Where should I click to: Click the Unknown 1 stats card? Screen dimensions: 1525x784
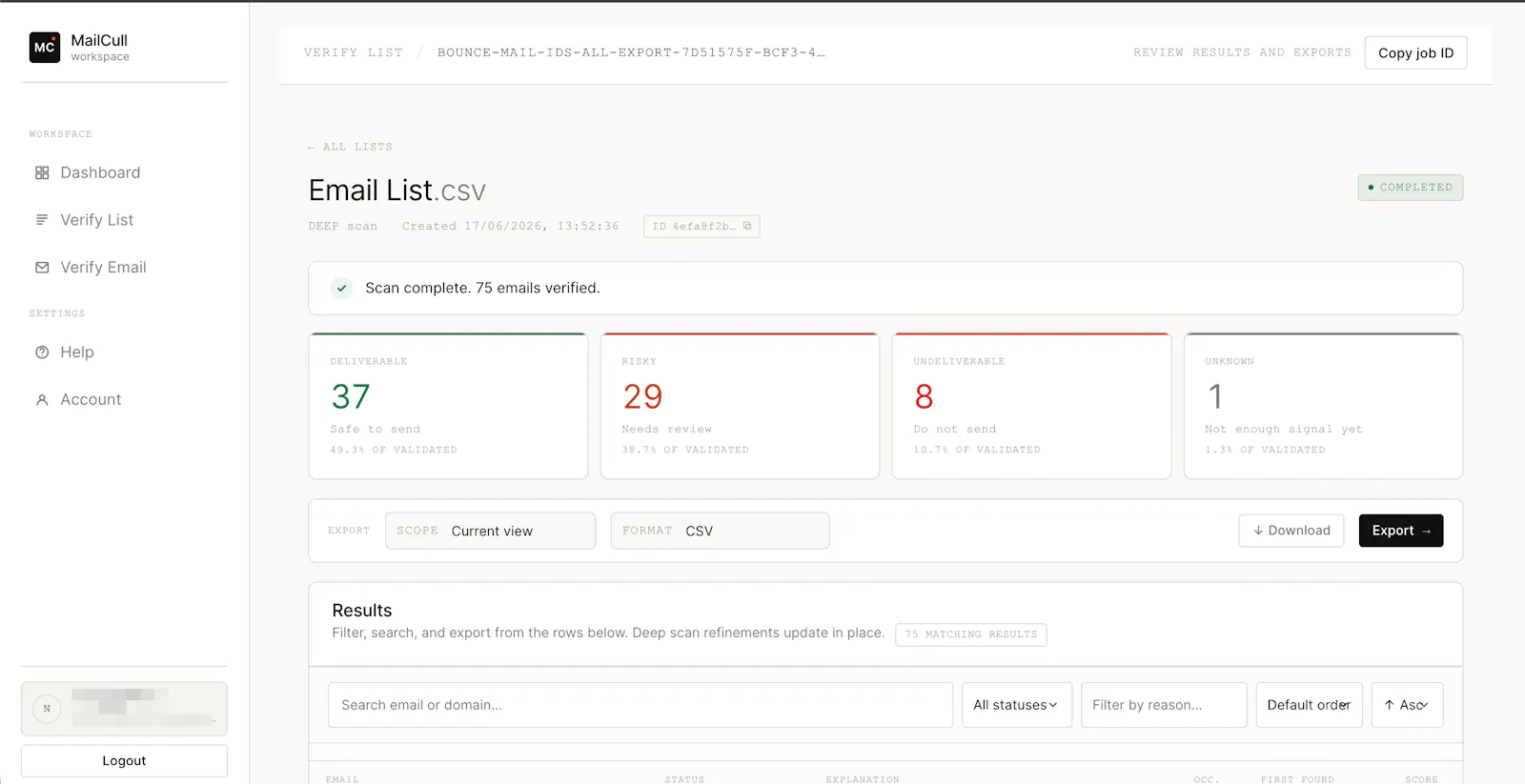pyautogui.click(x=1323, y=406)
